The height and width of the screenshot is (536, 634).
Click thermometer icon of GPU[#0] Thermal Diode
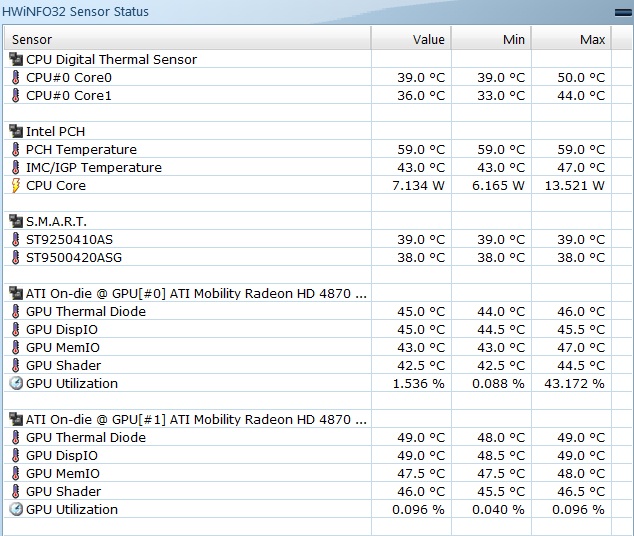15,311
